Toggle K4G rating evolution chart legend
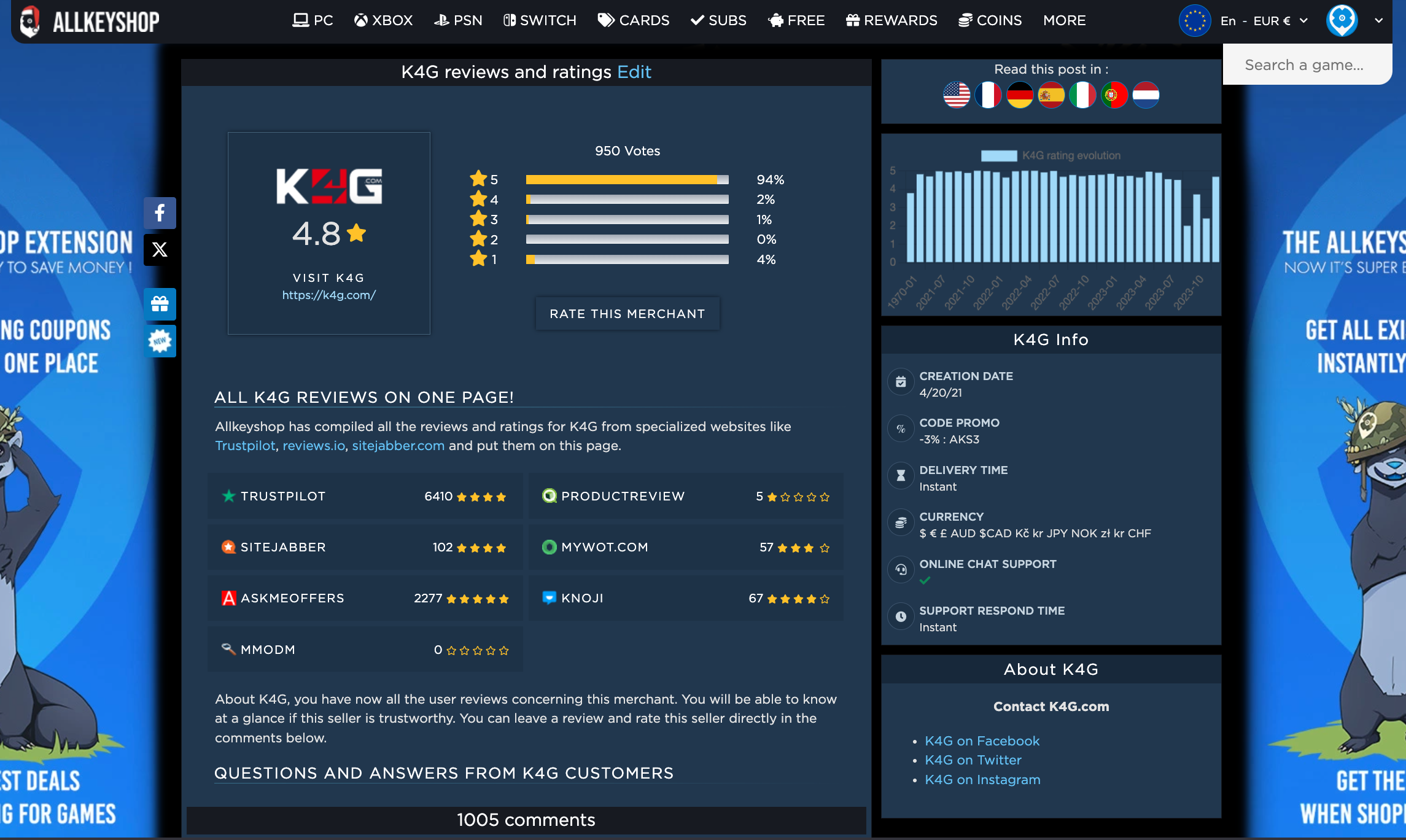This screenshot has width=1406, height=840. (1051, 156)
